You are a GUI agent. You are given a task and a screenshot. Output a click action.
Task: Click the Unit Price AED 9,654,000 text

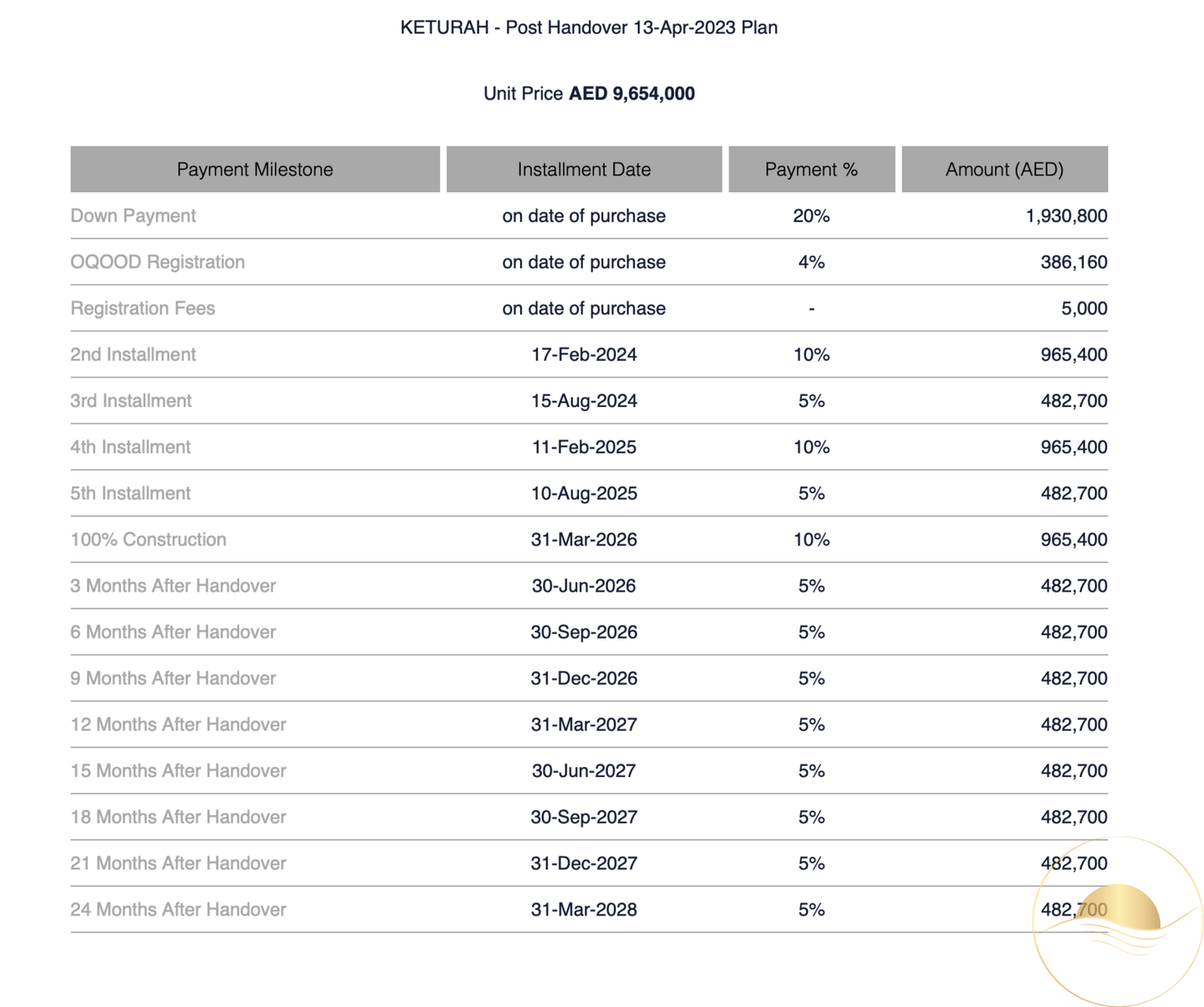point(589,94)
